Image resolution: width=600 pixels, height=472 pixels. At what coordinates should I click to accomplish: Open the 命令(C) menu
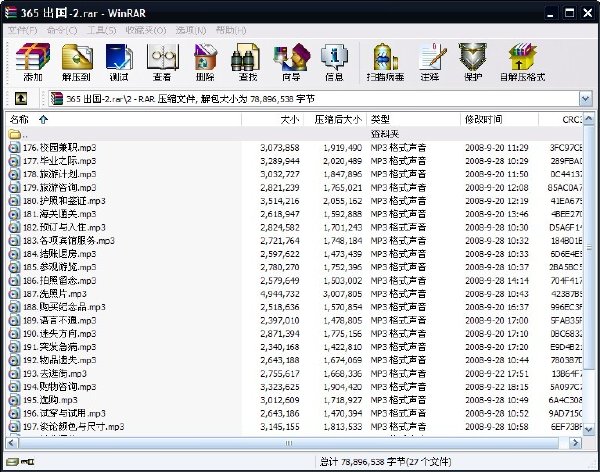point(62,30)
